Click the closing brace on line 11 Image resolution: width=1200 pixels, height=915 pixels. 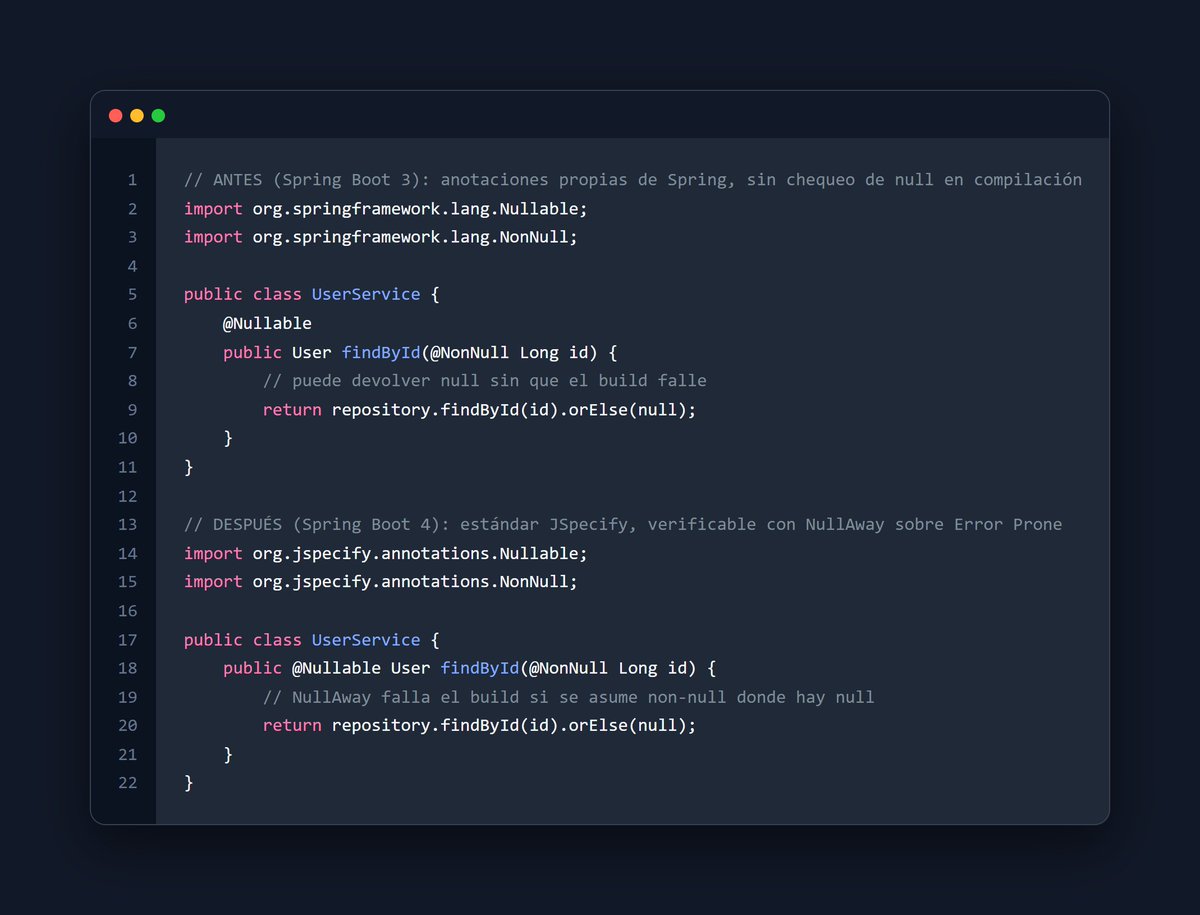189,467
